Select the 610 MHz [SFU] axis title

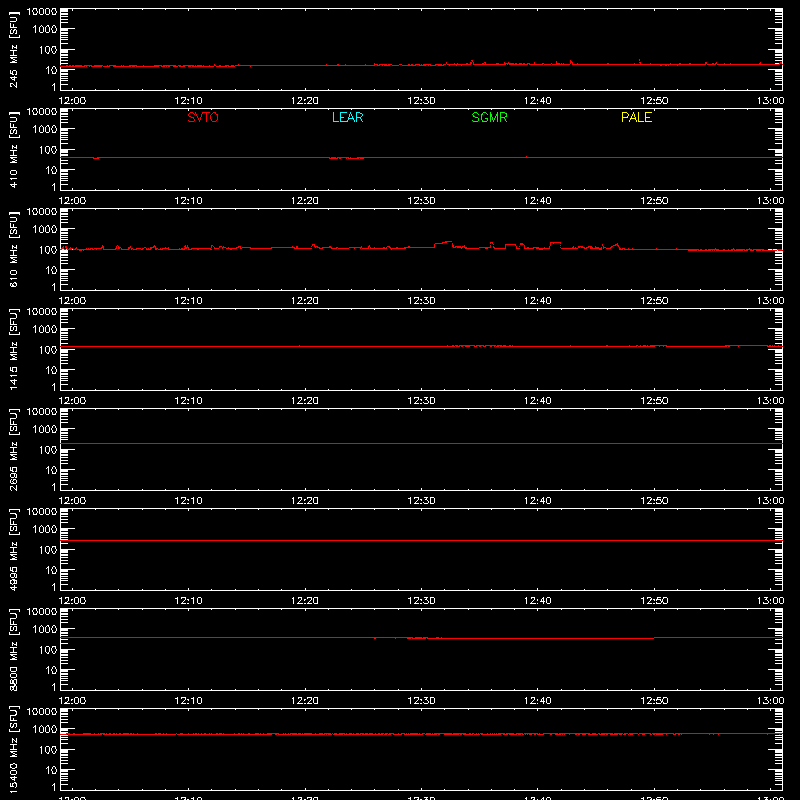[14, 249]
